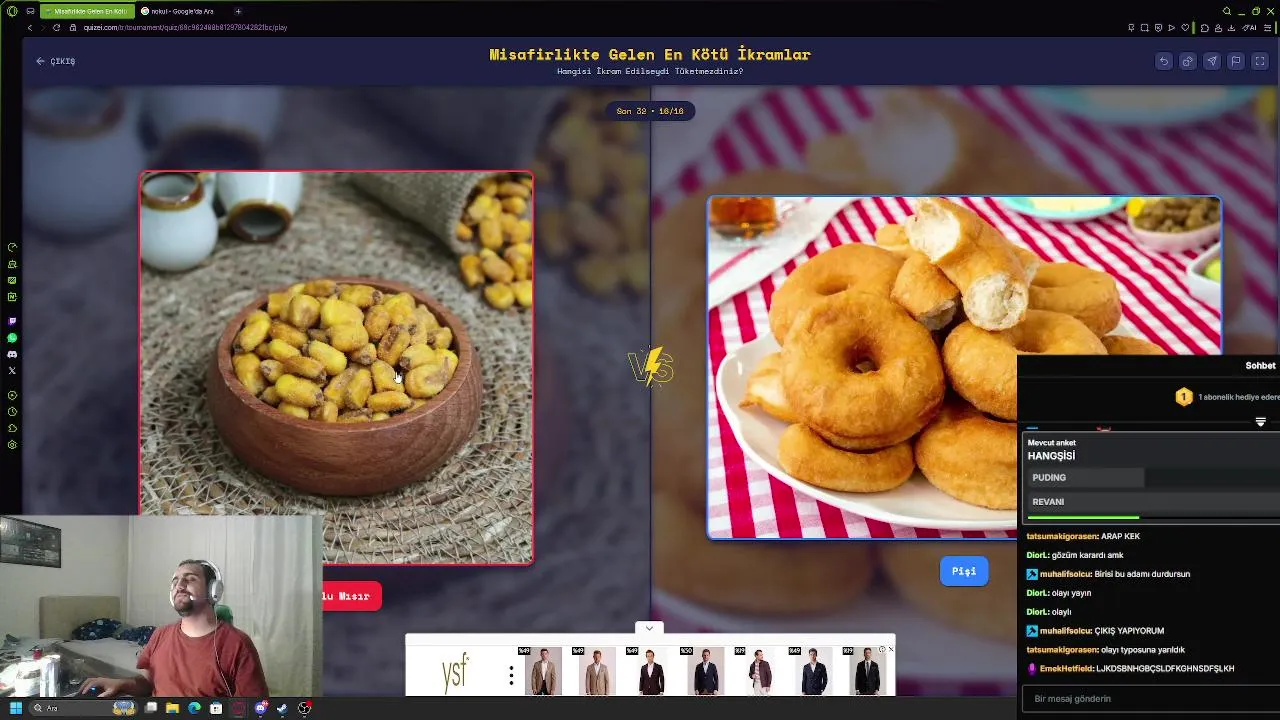Viewport: 1280px width, 720px height.
Task: Click the EmekHetfield username in chat
Action: click(x=1066, y=668)
